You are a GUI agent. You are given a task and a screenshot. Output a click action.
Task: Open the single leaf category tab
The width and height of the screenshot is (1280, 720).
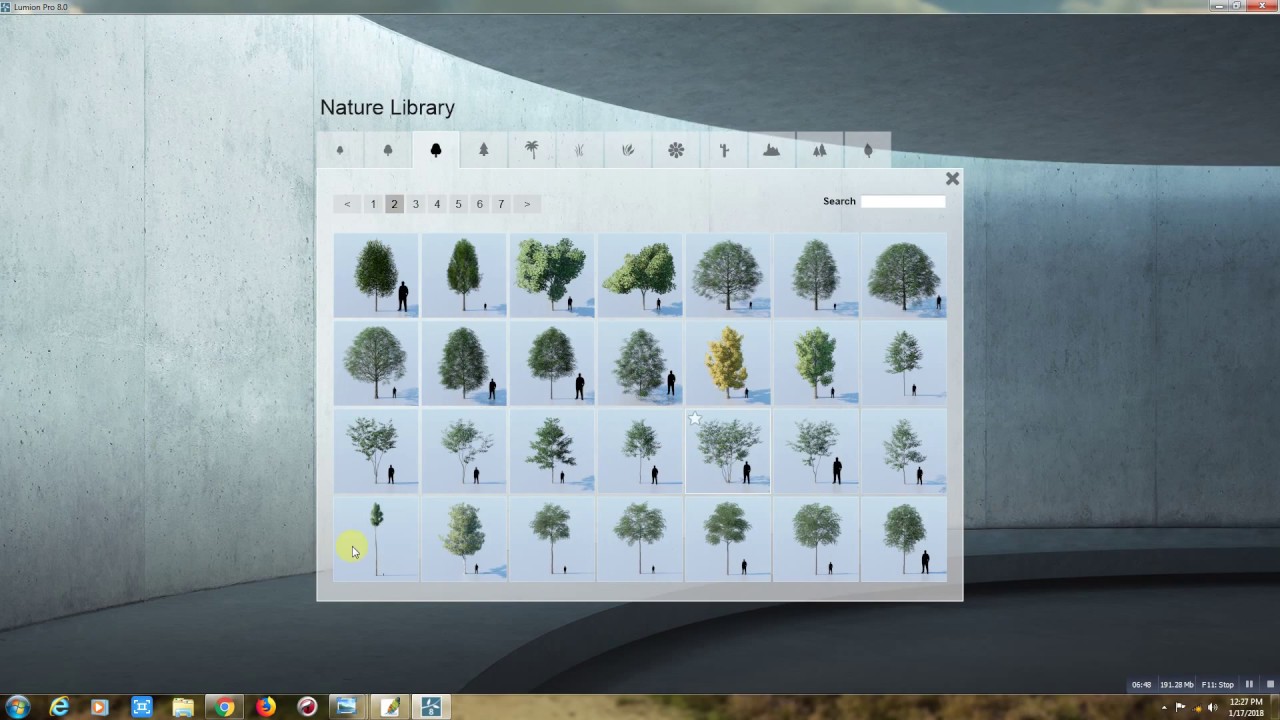tap(868, 150)
